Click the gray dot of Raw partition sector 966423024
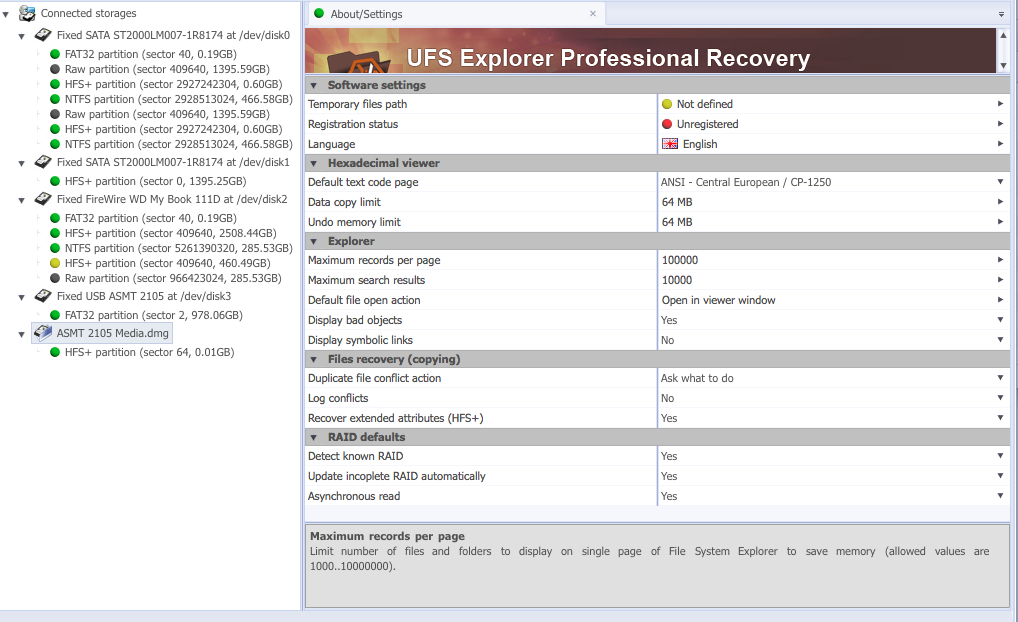Screen dimensions: 1018x622 click(55, 278)
